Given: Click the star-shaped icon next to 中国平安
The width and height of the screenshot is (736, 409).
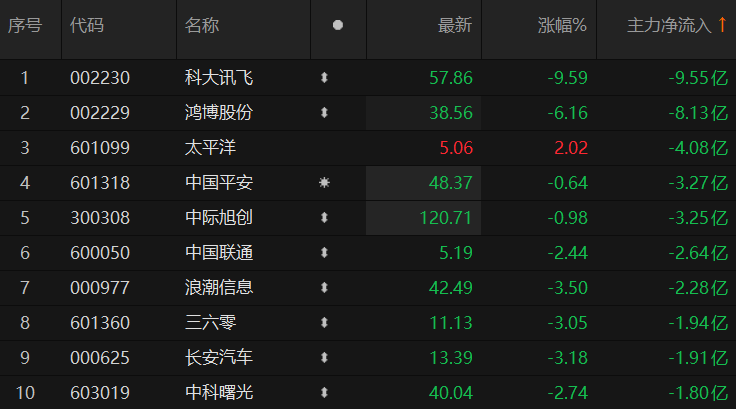Looking at the screenshot, I should coord(324,183).
